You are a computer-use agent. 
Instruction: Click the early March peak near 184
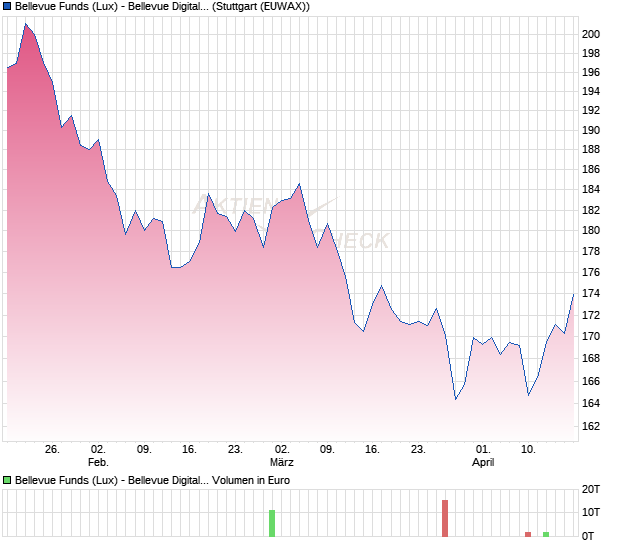click(299, 184)
